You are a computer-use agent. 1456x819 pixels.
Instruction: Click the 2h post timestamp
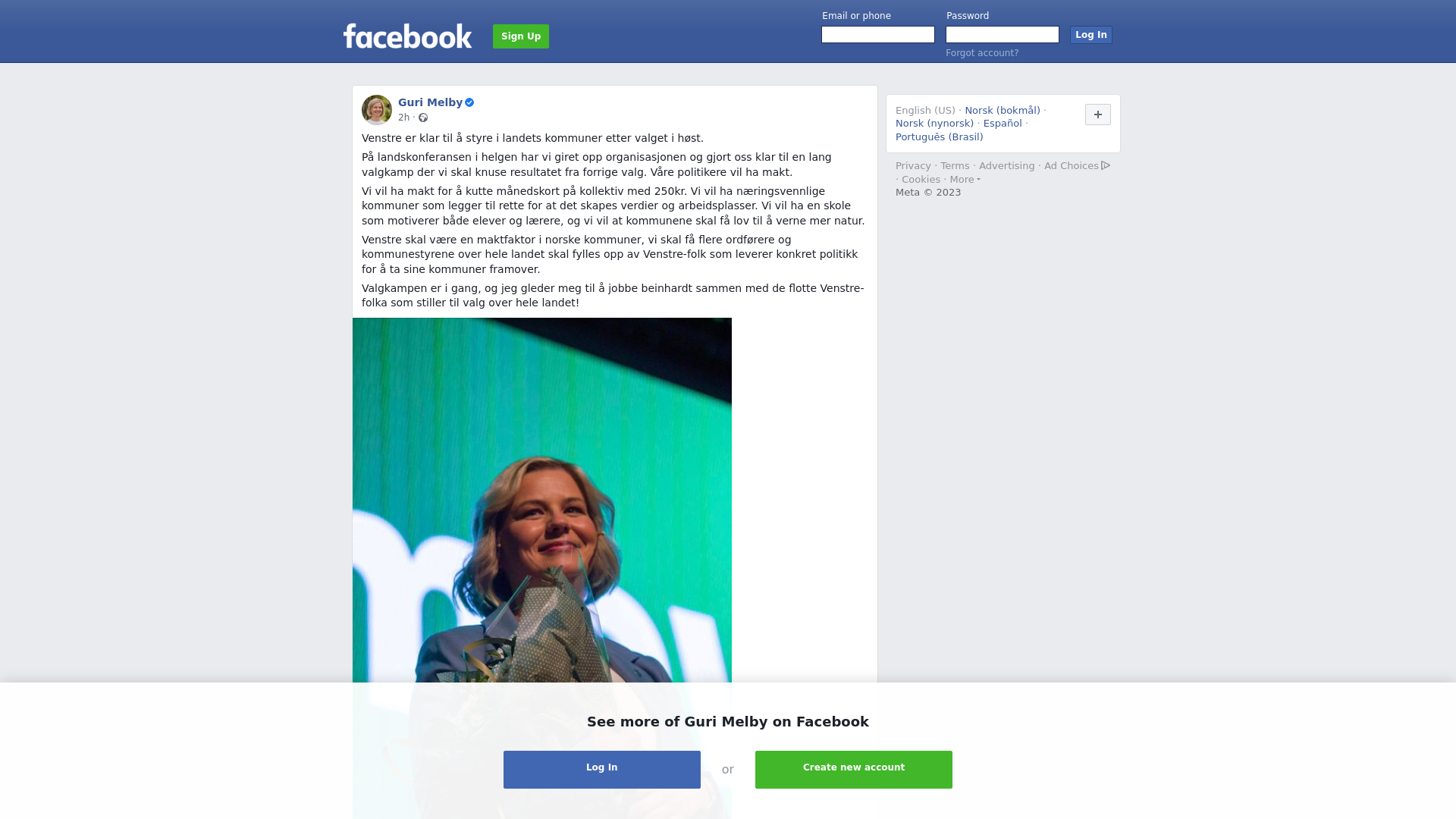pyautogui.click(x=403, y=118)
